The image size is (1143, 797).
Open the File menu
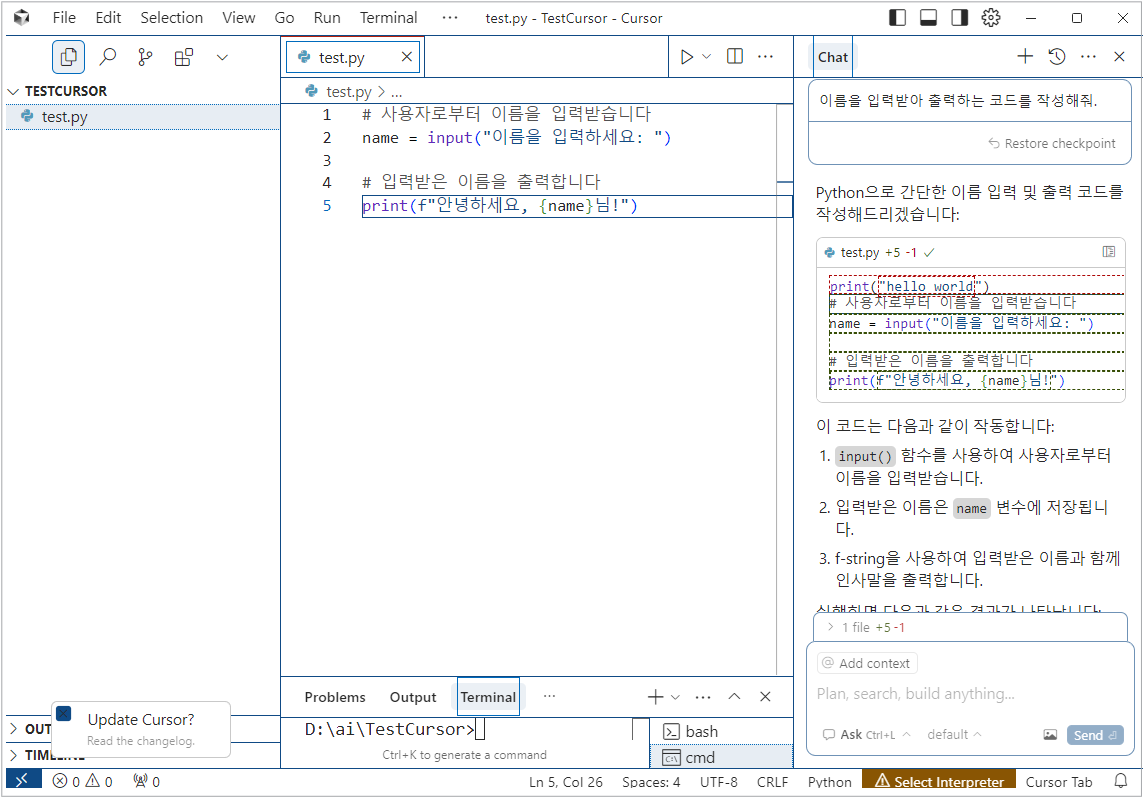point(64,18)
